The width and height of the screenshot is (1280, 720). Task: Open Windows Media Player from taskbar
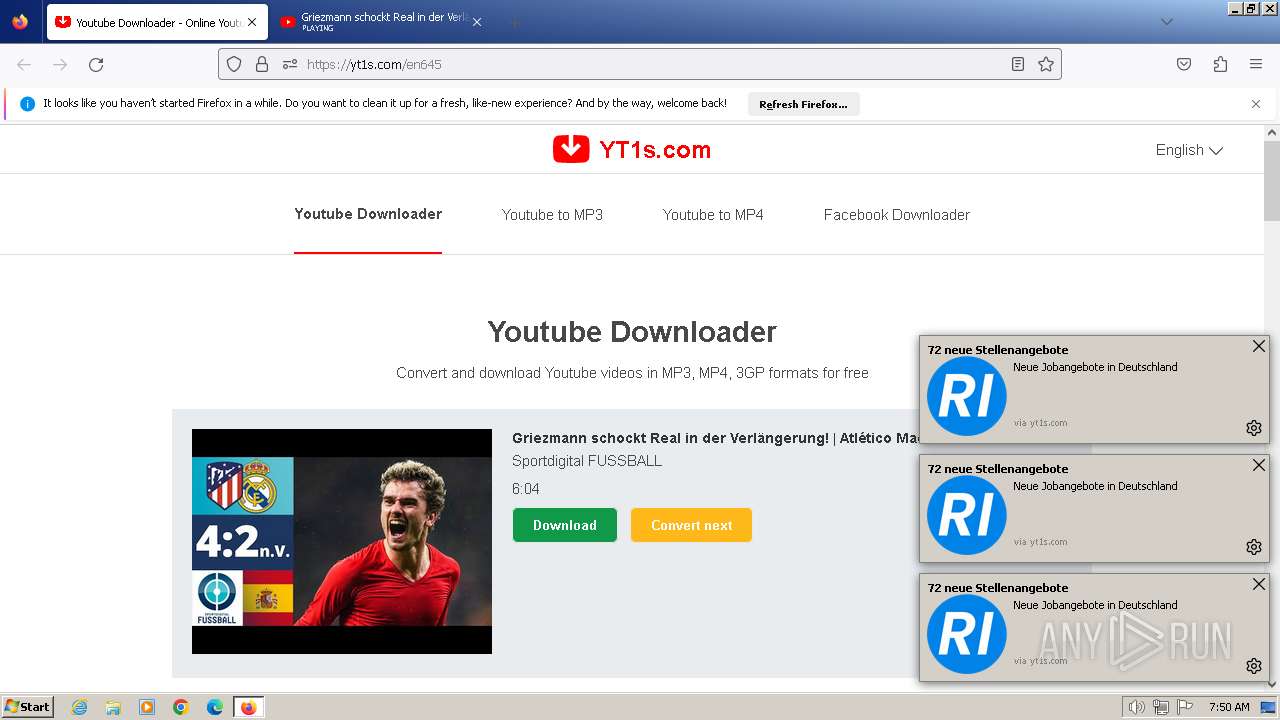tap(147, 707)
